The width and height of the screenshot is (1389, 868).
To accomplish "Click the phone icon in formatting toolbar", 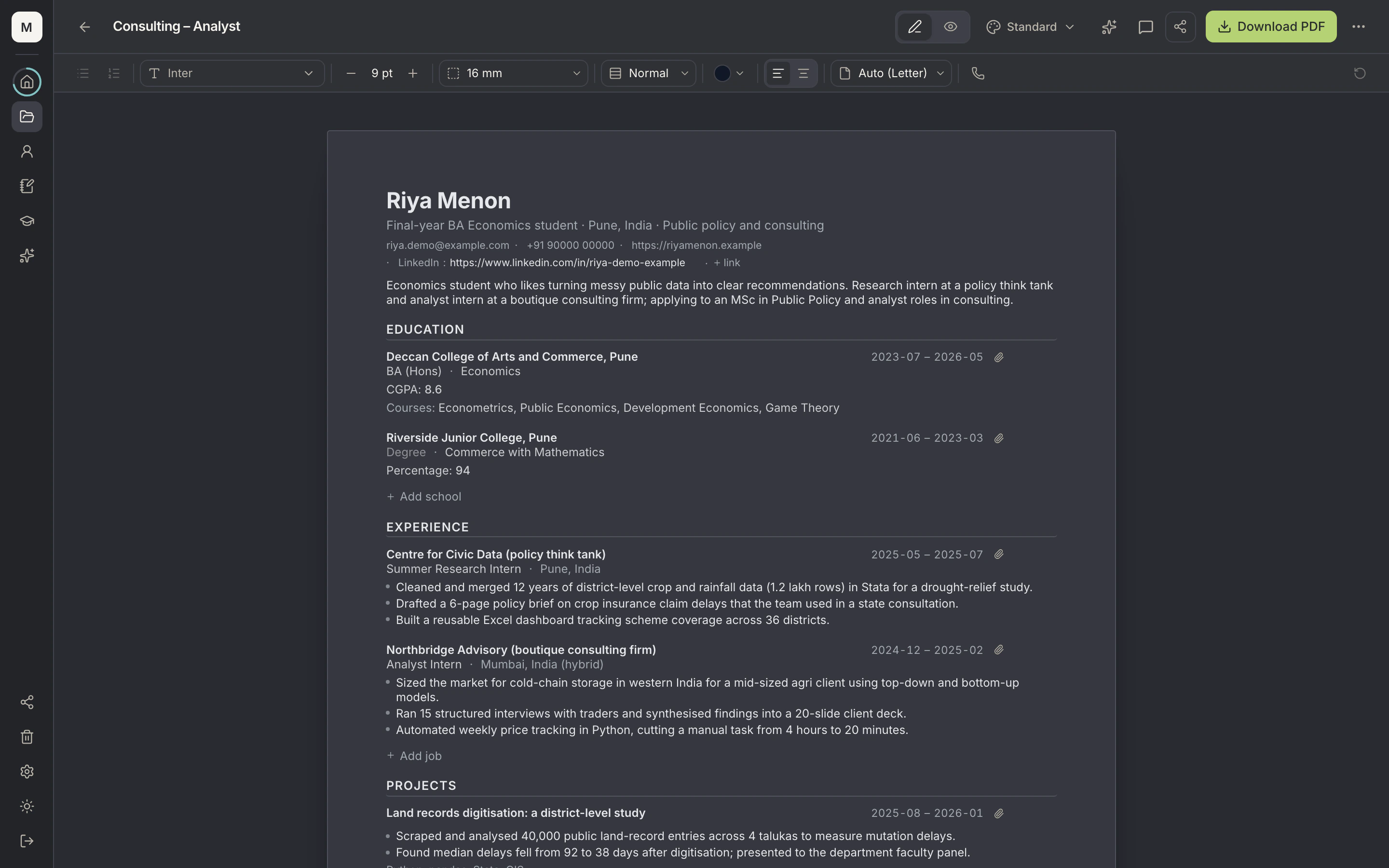I will pyautogui.click(x=978, y=73).
